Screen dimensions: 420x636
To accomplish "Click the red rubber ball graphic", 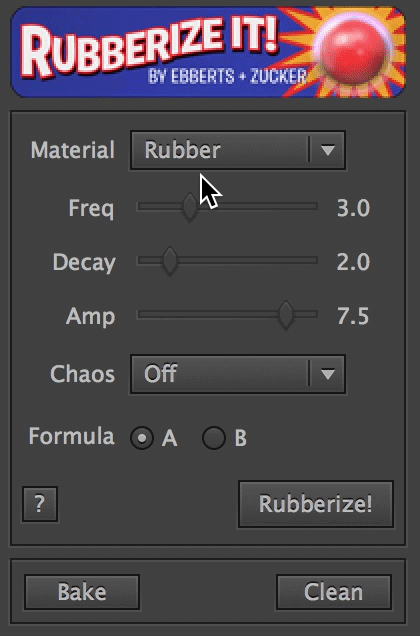I will pos(354,52).
